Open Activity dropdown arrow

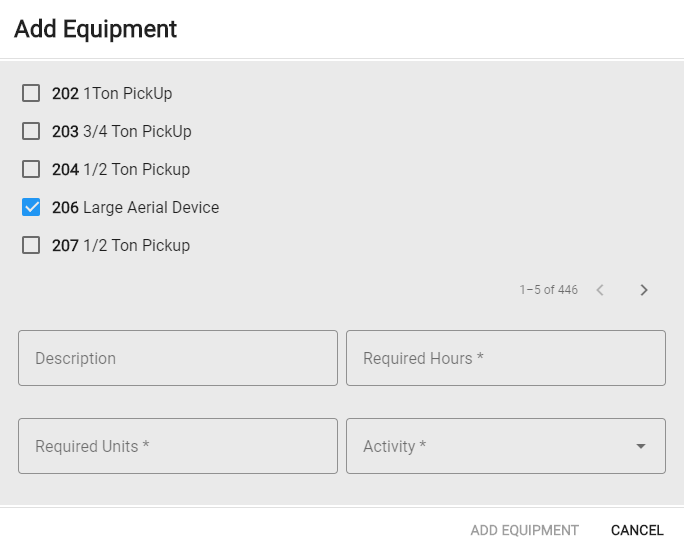pyautogui.click(x=640, y=446)
